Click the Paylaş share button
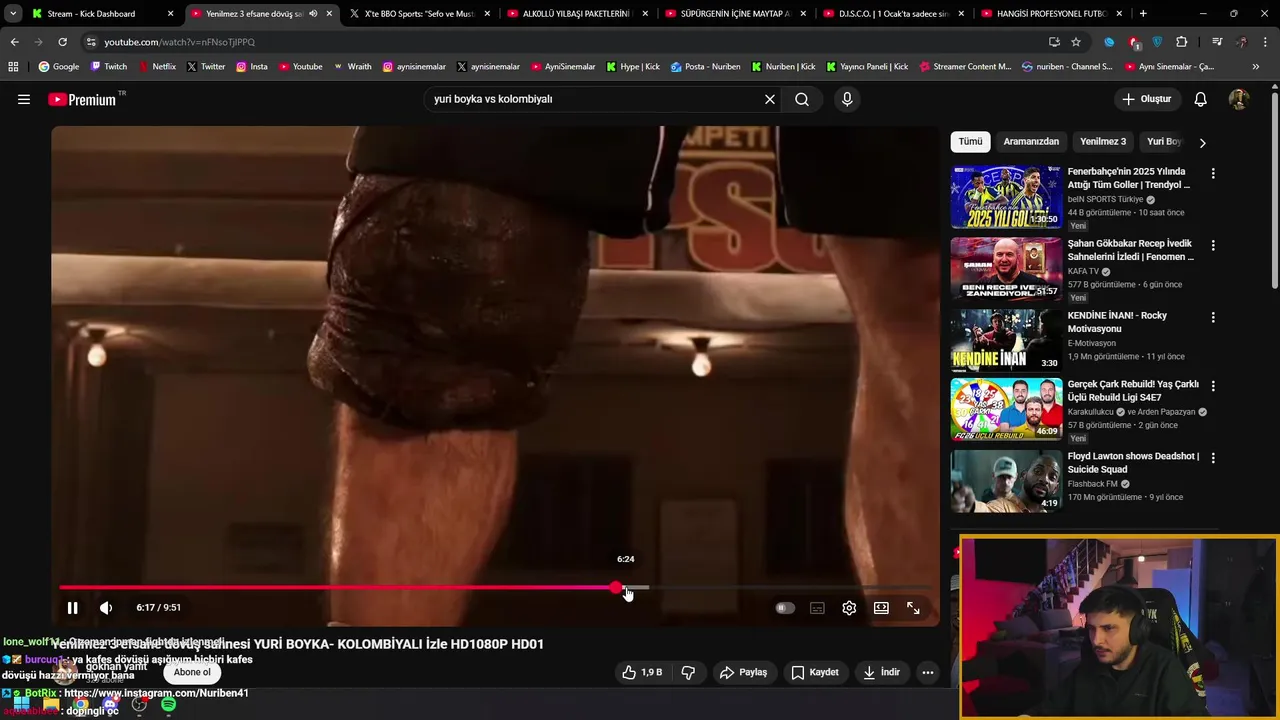The height and width of the screenshot is (720, 1280). (x=743, y=673)
